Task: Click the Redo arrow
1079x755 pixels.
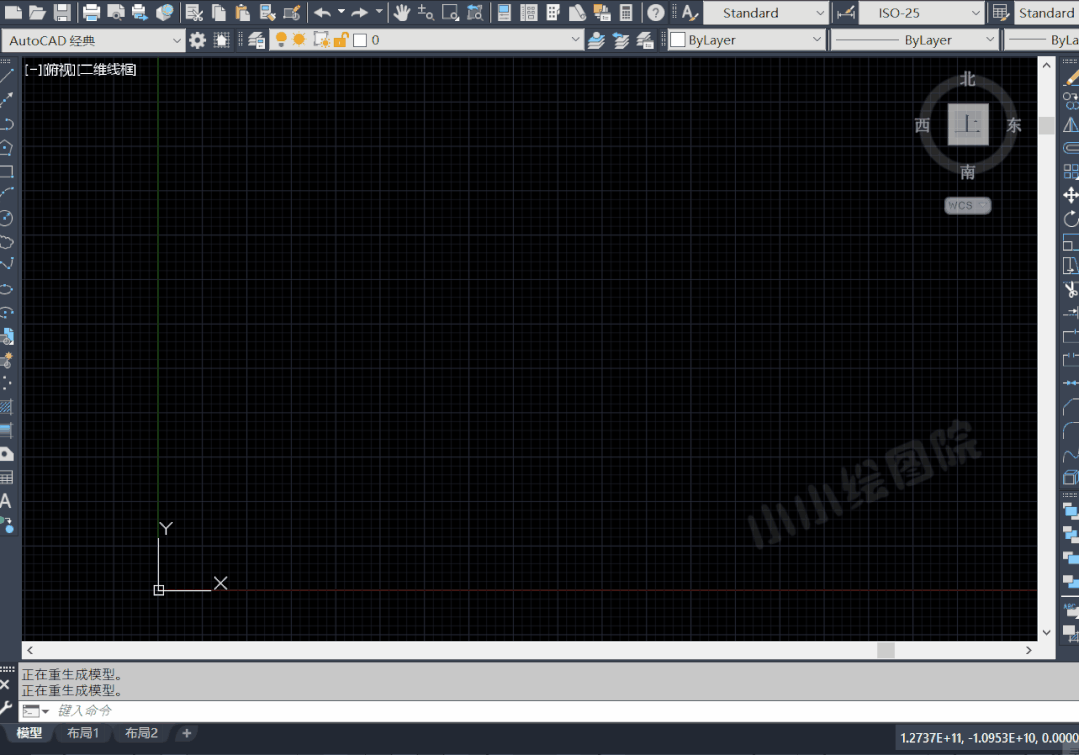Action: point(359,12)
